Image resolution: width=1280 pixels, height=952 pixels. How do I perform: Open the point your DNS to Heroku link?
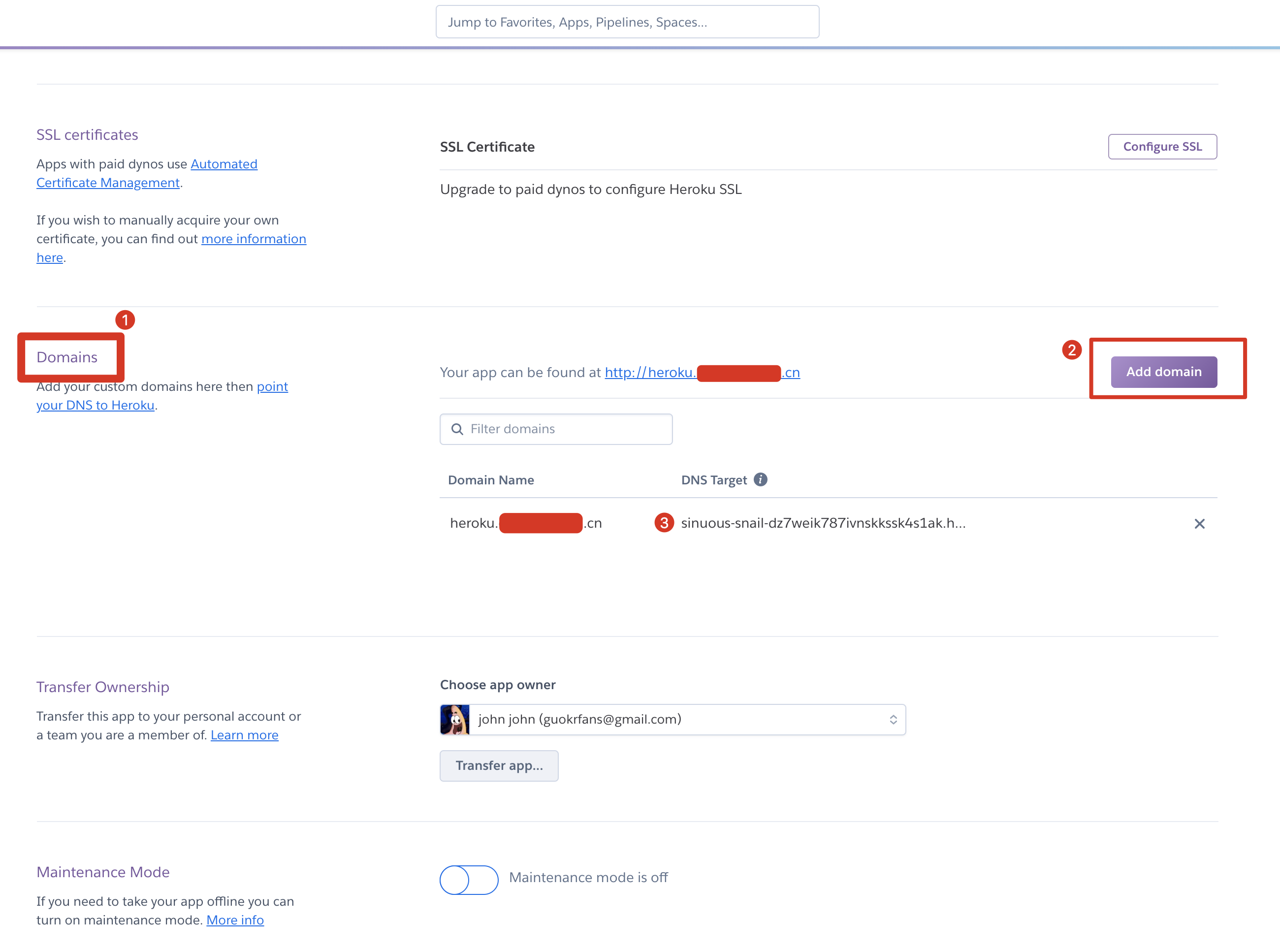[x=95, y=405]
